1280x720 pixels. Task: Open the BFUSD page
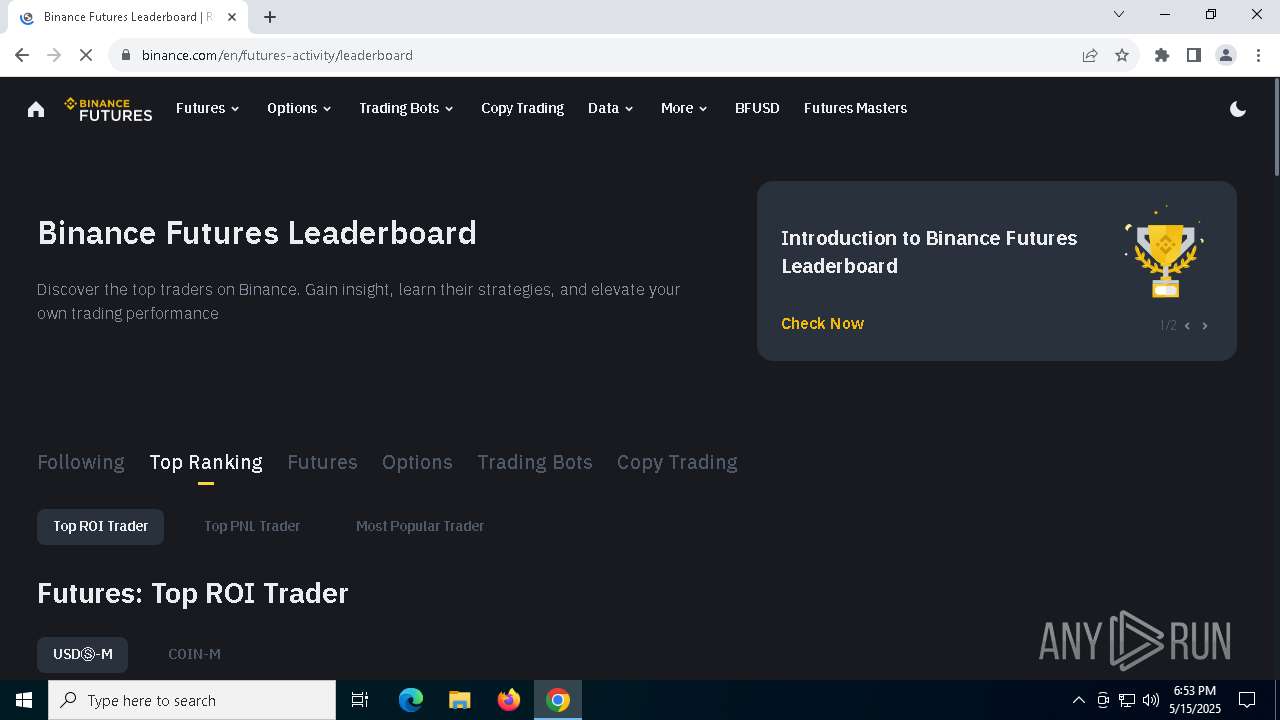point(757,108)
